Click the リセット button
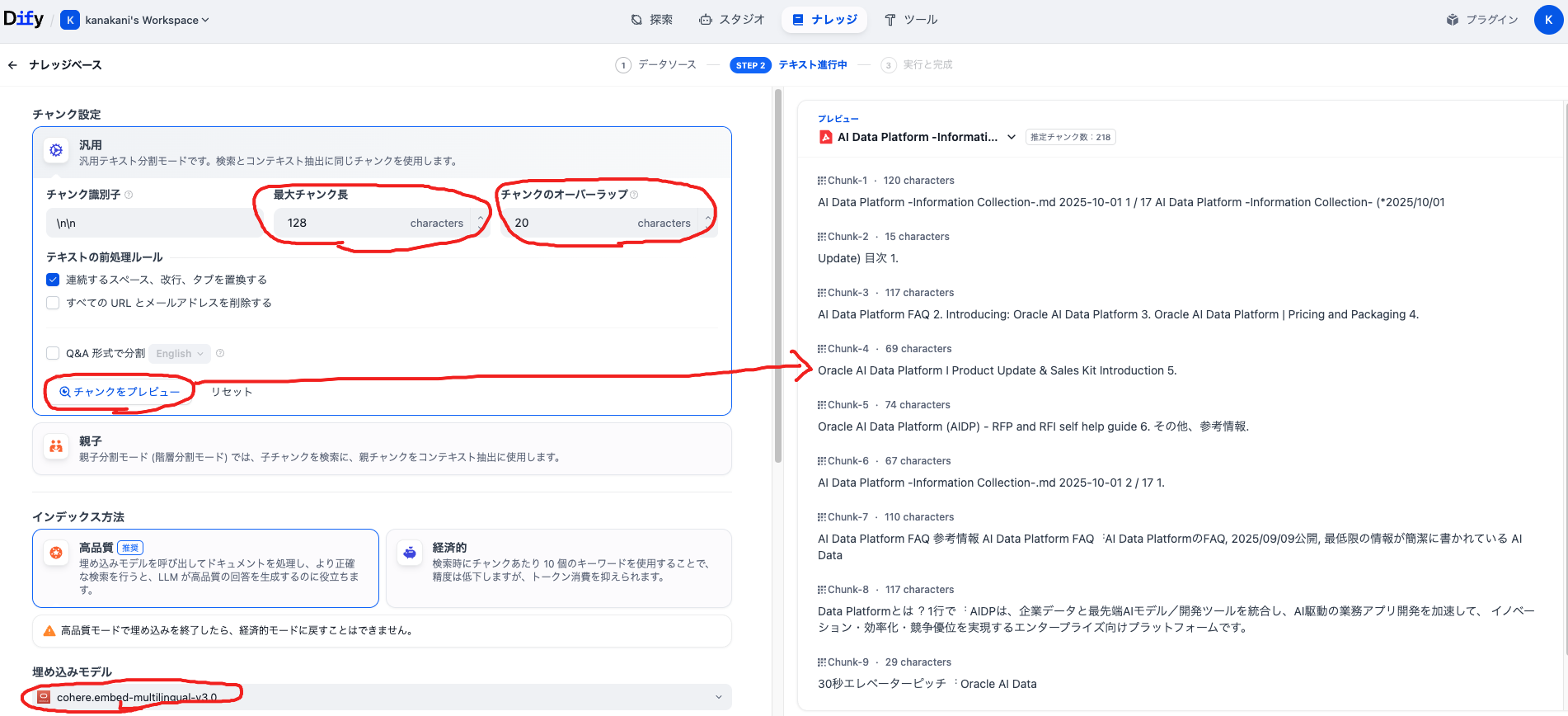 click(x=232, y=392)
